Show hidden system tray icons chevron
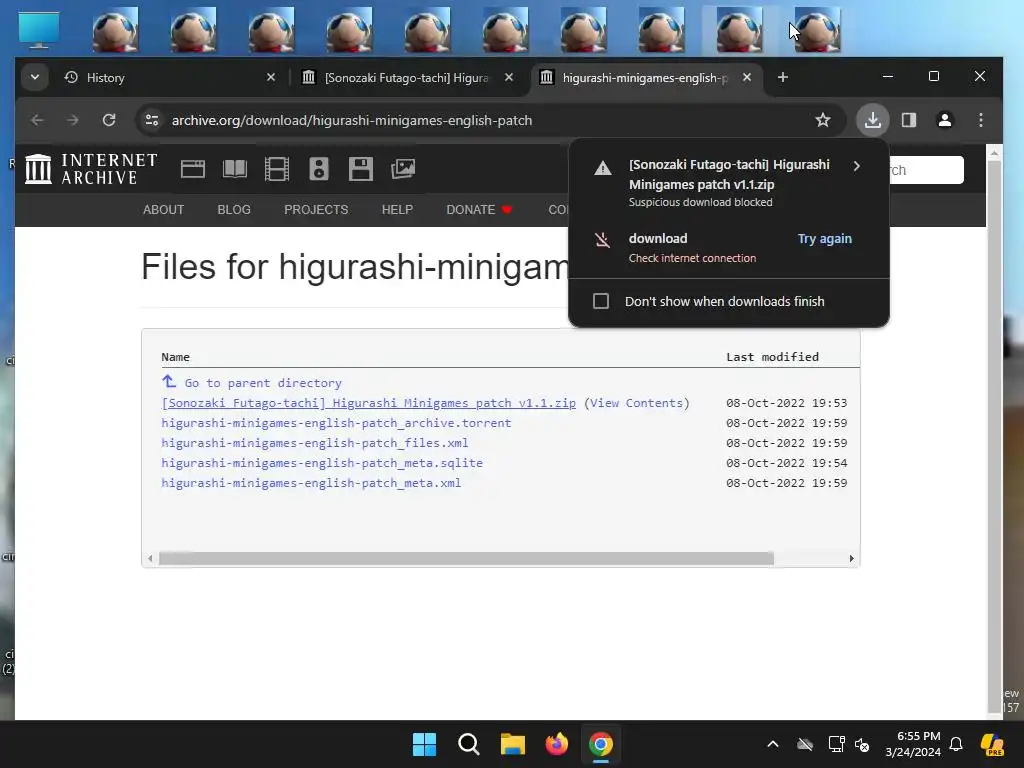Image resolution: width=1024 pixels, height=768 pixels. pyautogui.click(x=773, y=744)
